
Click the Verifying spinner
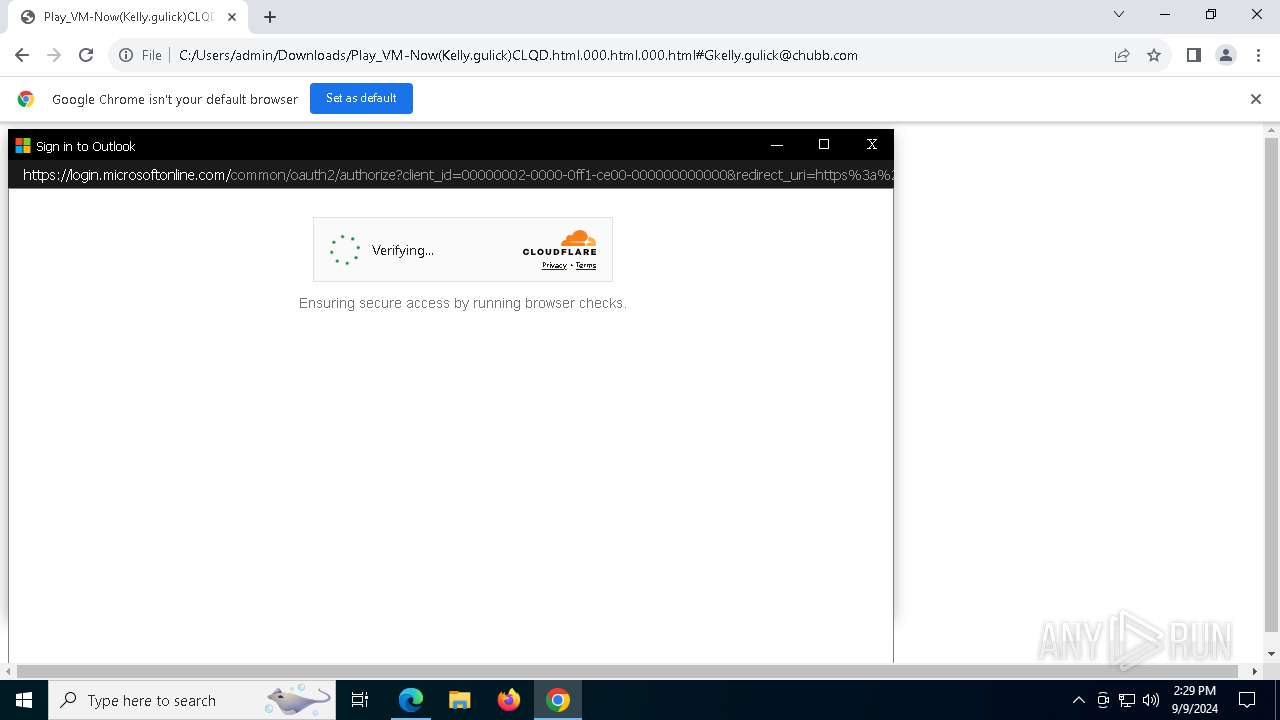(x=345, y=250)
